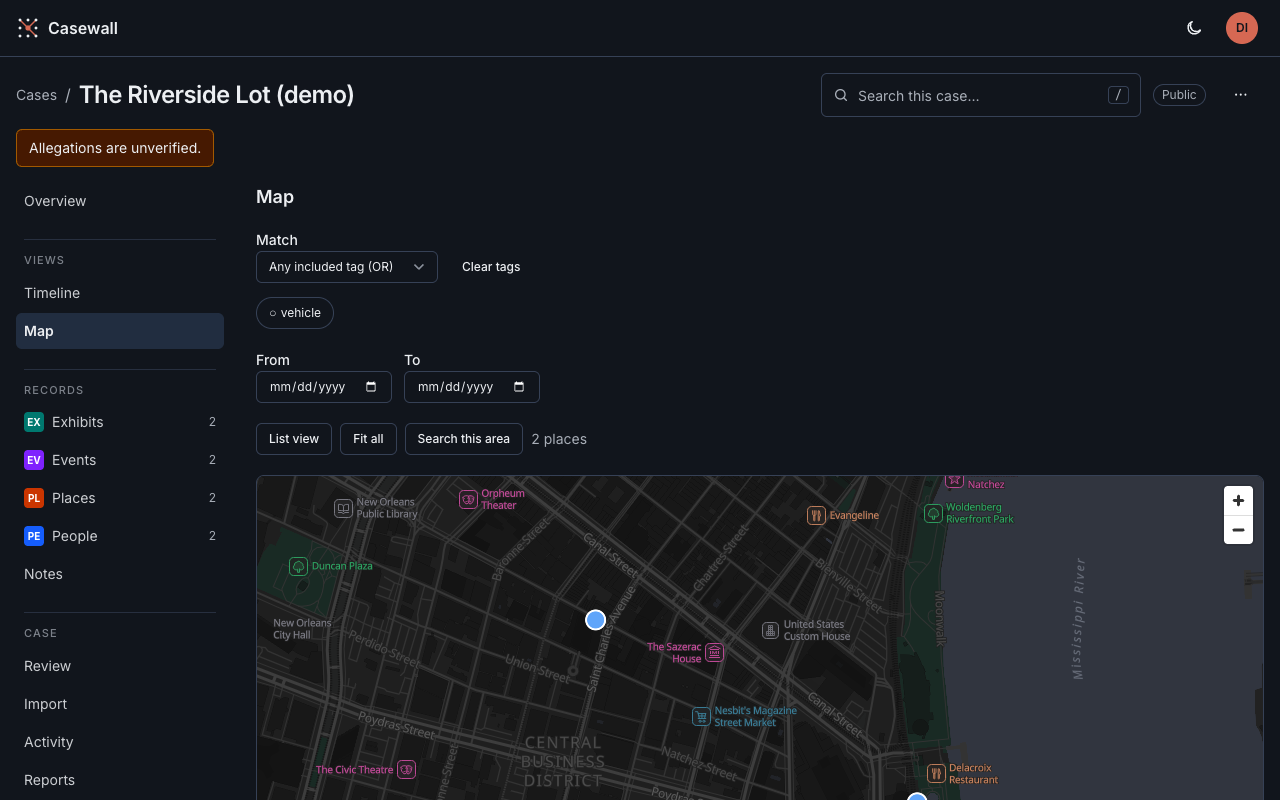Click the PL Places icon

pyautogui.click(x=34, y=498)
